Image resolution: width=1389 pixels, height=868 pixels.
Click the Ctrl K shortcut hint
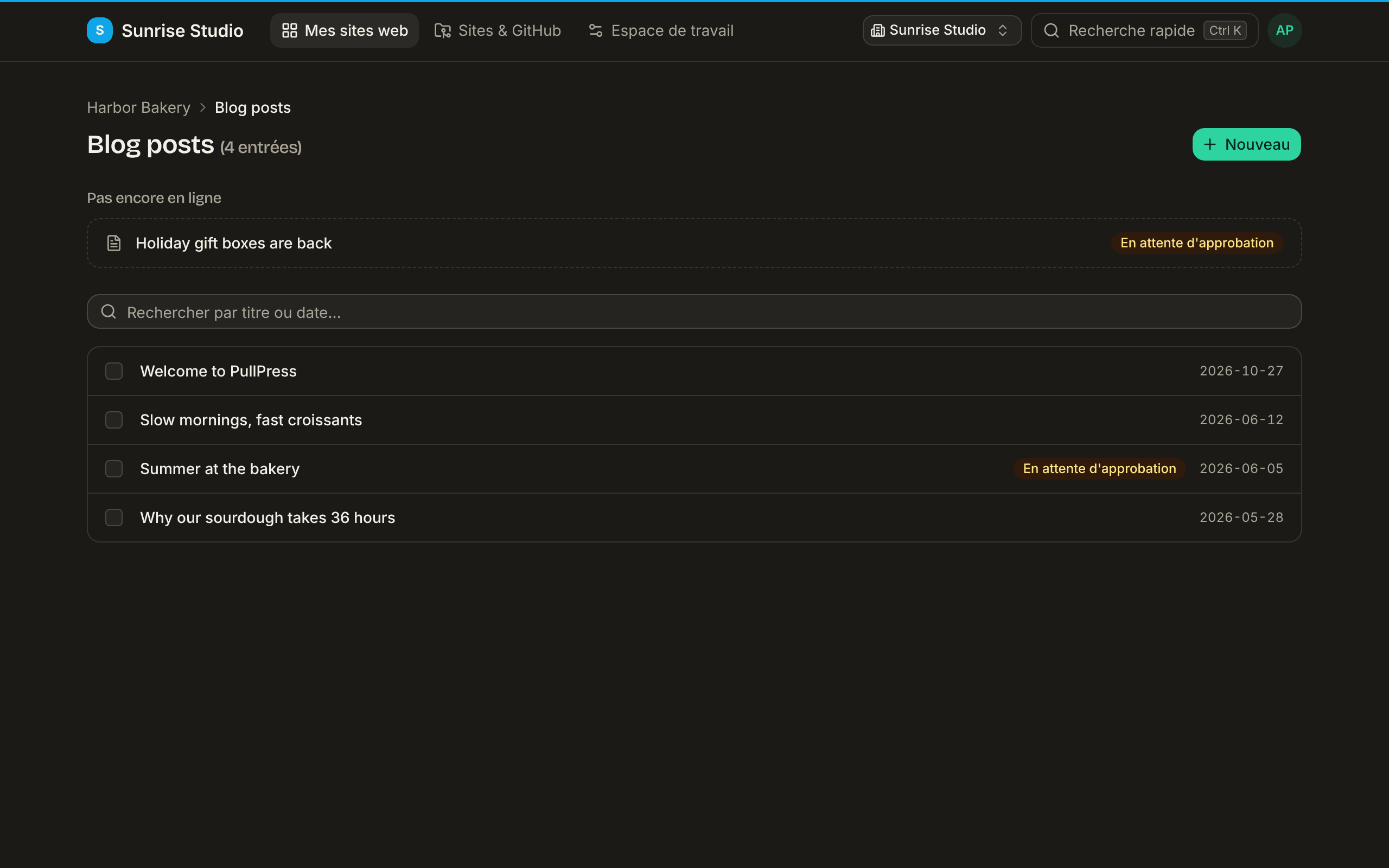click(1225, 30)
